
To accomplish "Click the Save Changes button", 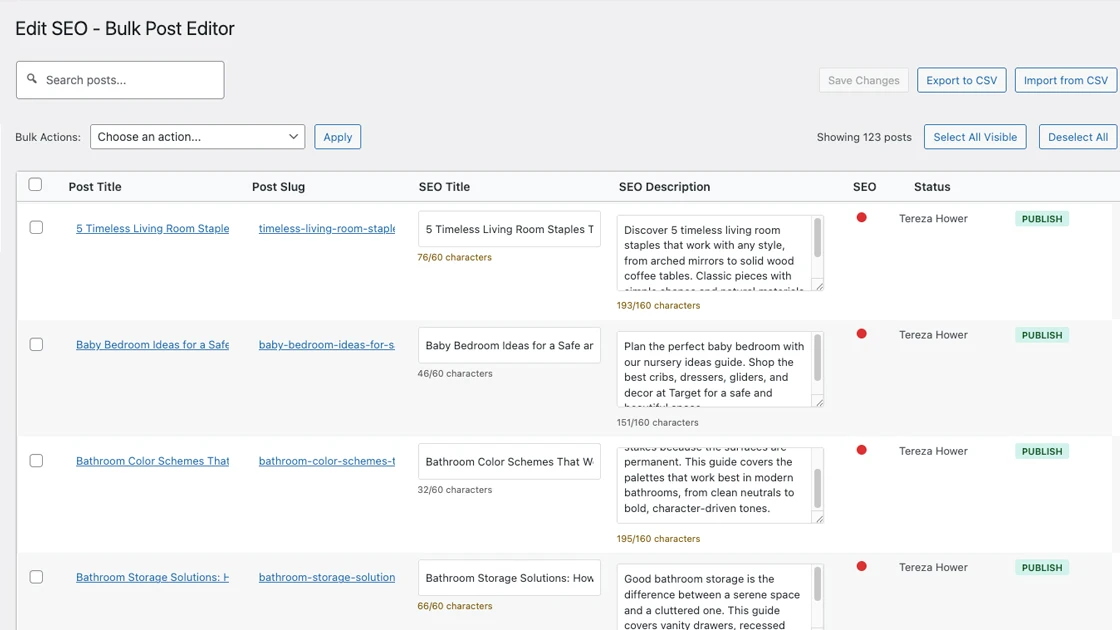I will coord(863,79).
